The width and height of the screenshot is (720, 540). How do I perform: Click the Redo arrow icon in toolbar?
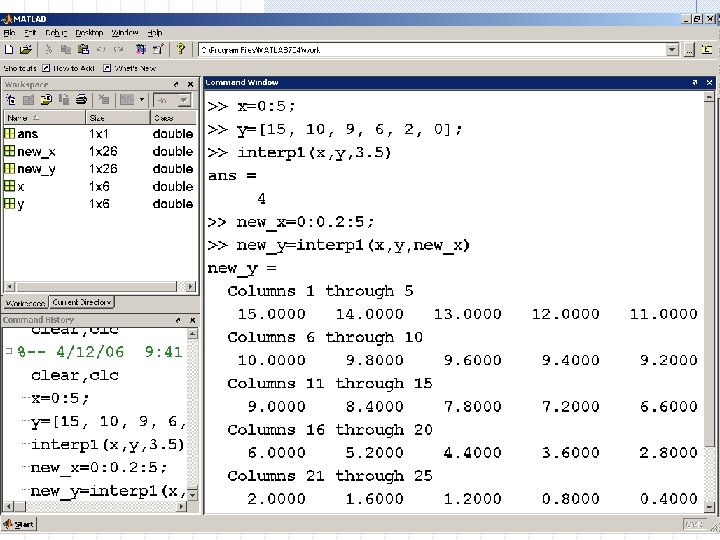tap(118, 49)
